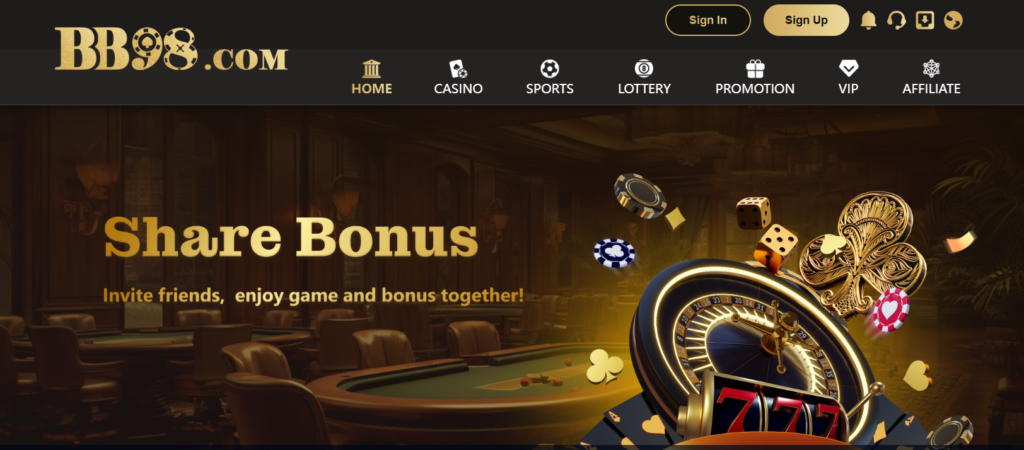
Task: Open the language globe icon
Action: click(953, 20)
